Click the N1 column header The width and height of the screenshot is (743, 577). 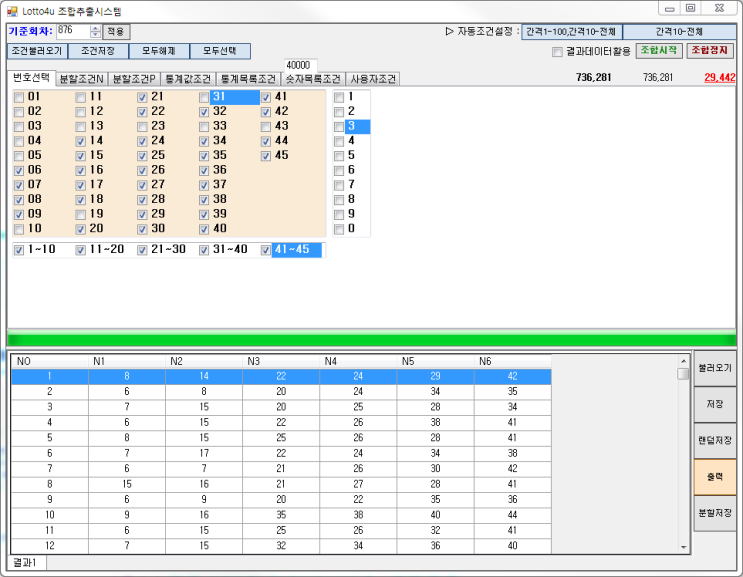click(127, 361)
